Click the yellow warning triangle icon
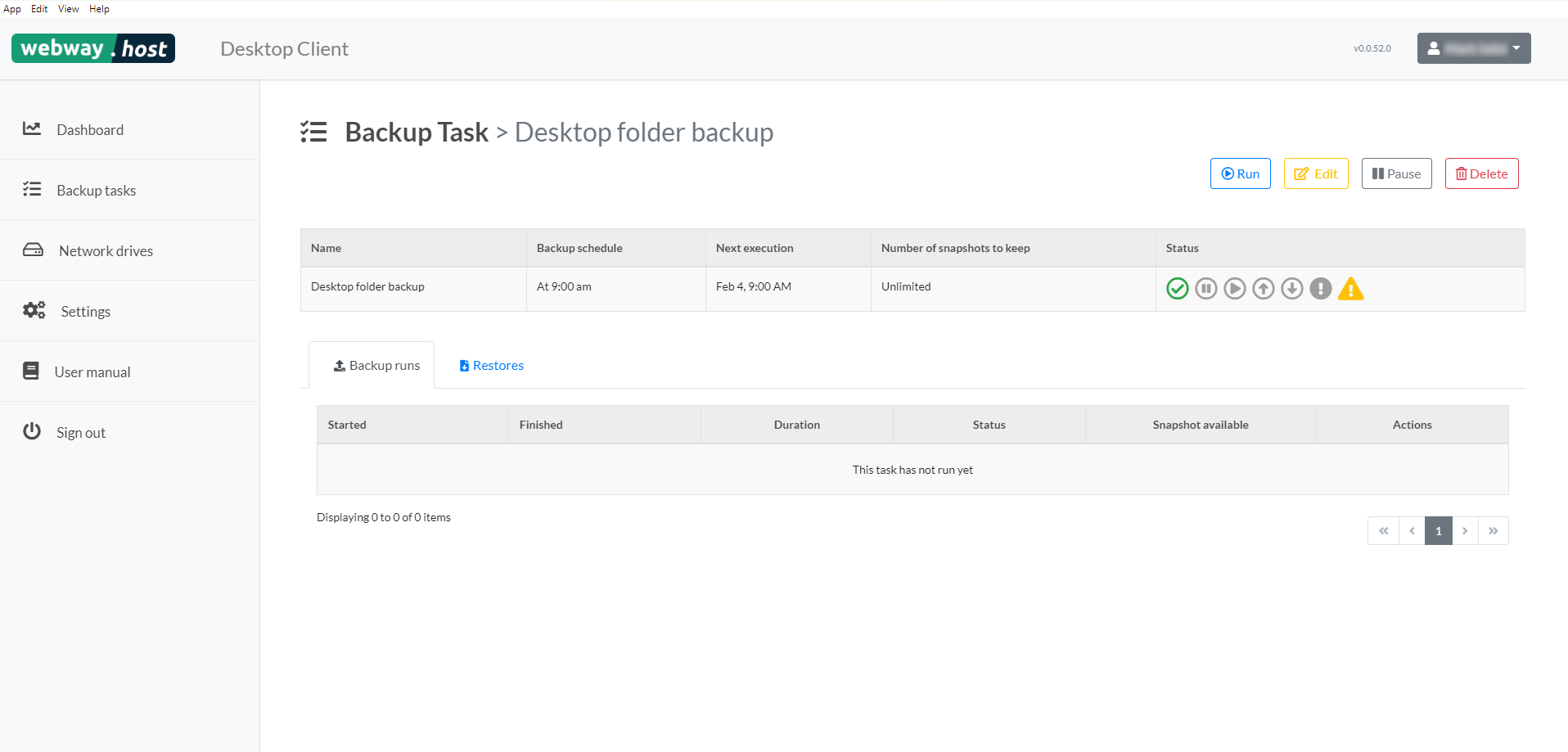 pos(1350,289)
